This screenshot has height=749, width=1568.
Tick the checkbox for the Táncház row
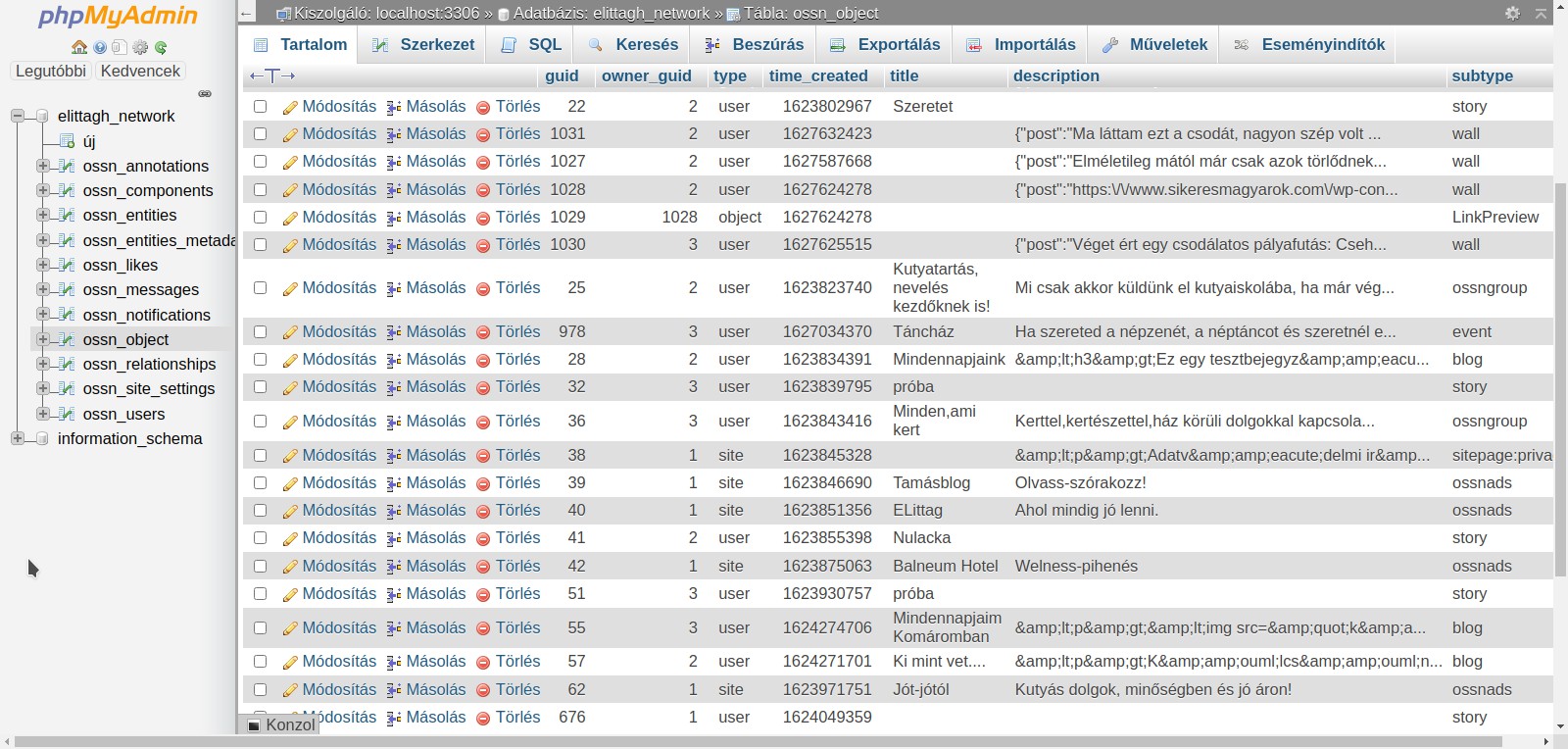[260, 331]
